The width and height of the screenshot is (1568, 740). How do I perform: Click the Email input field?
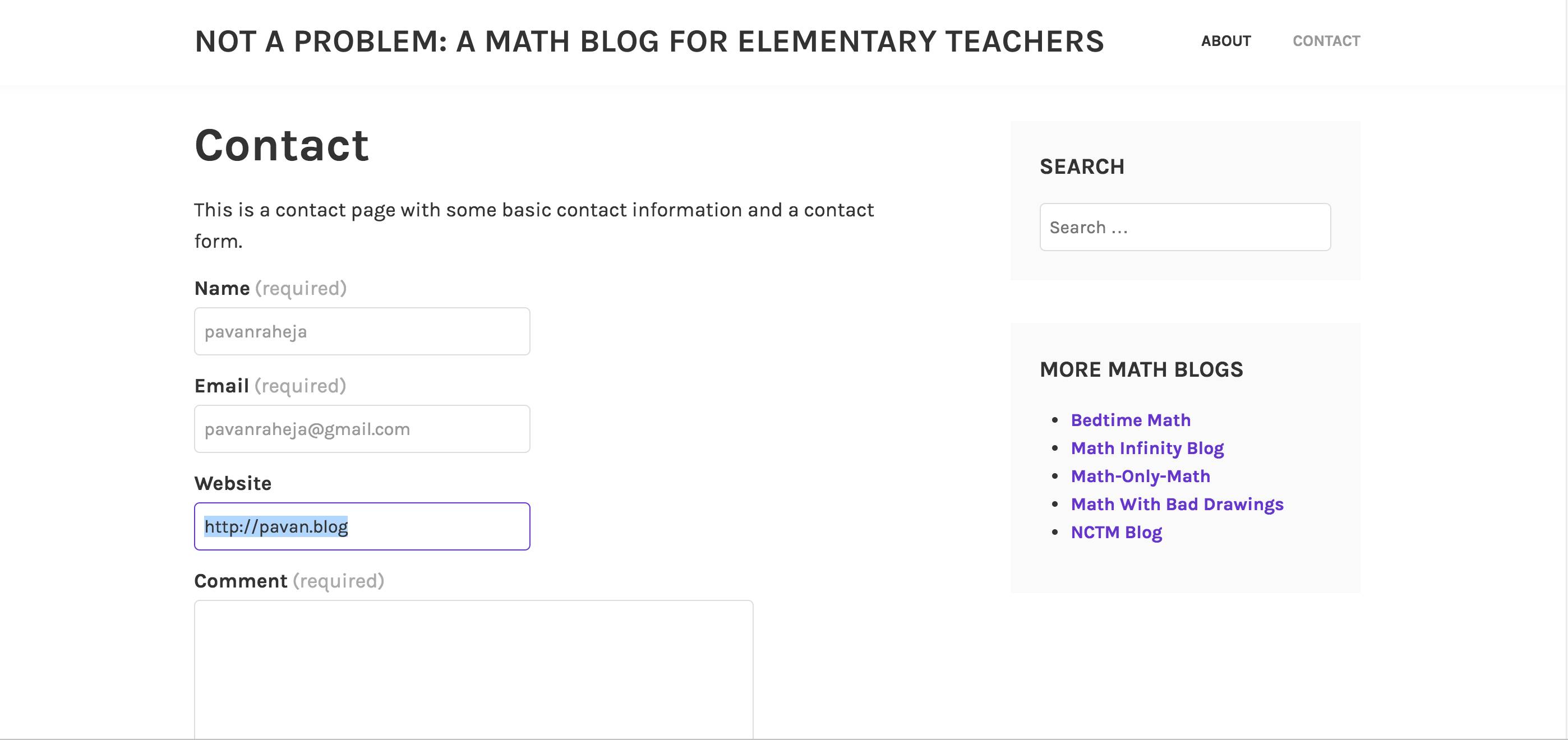(362, 429)
